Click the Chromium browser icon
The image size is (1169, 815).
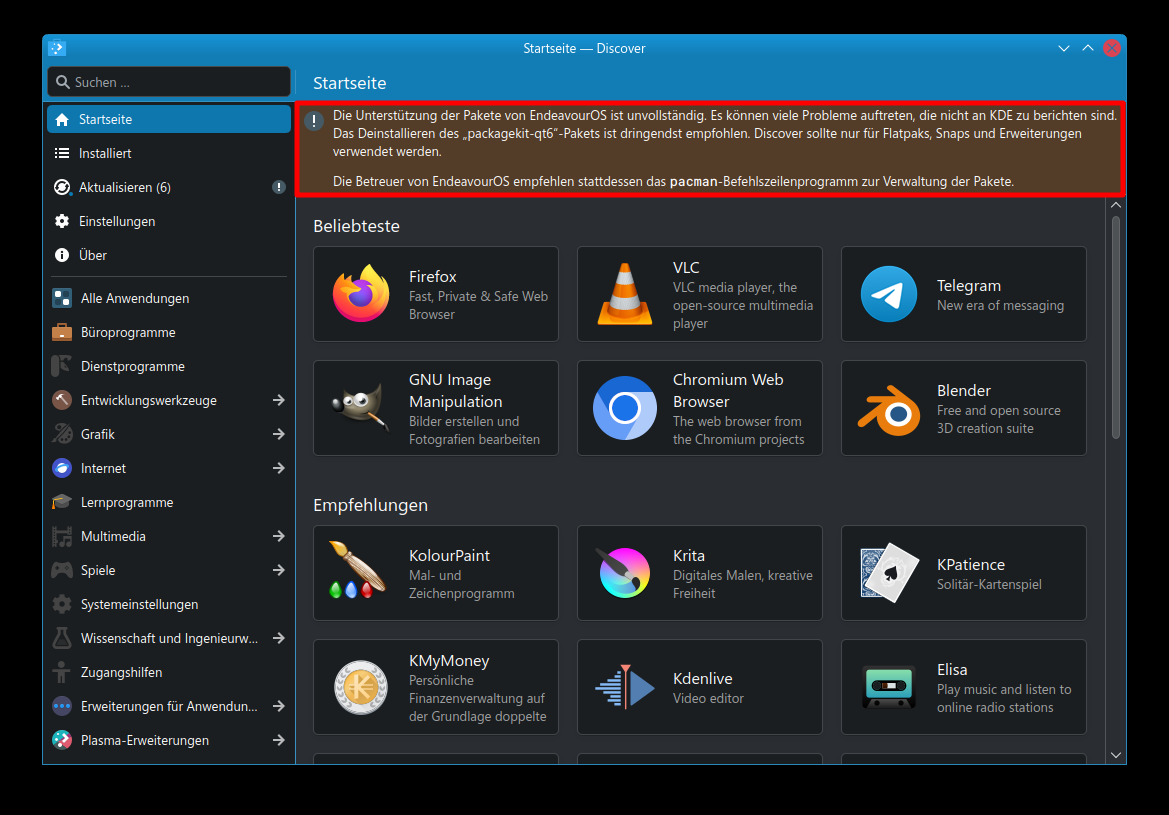pyautogui.click(x=625, y=408)
